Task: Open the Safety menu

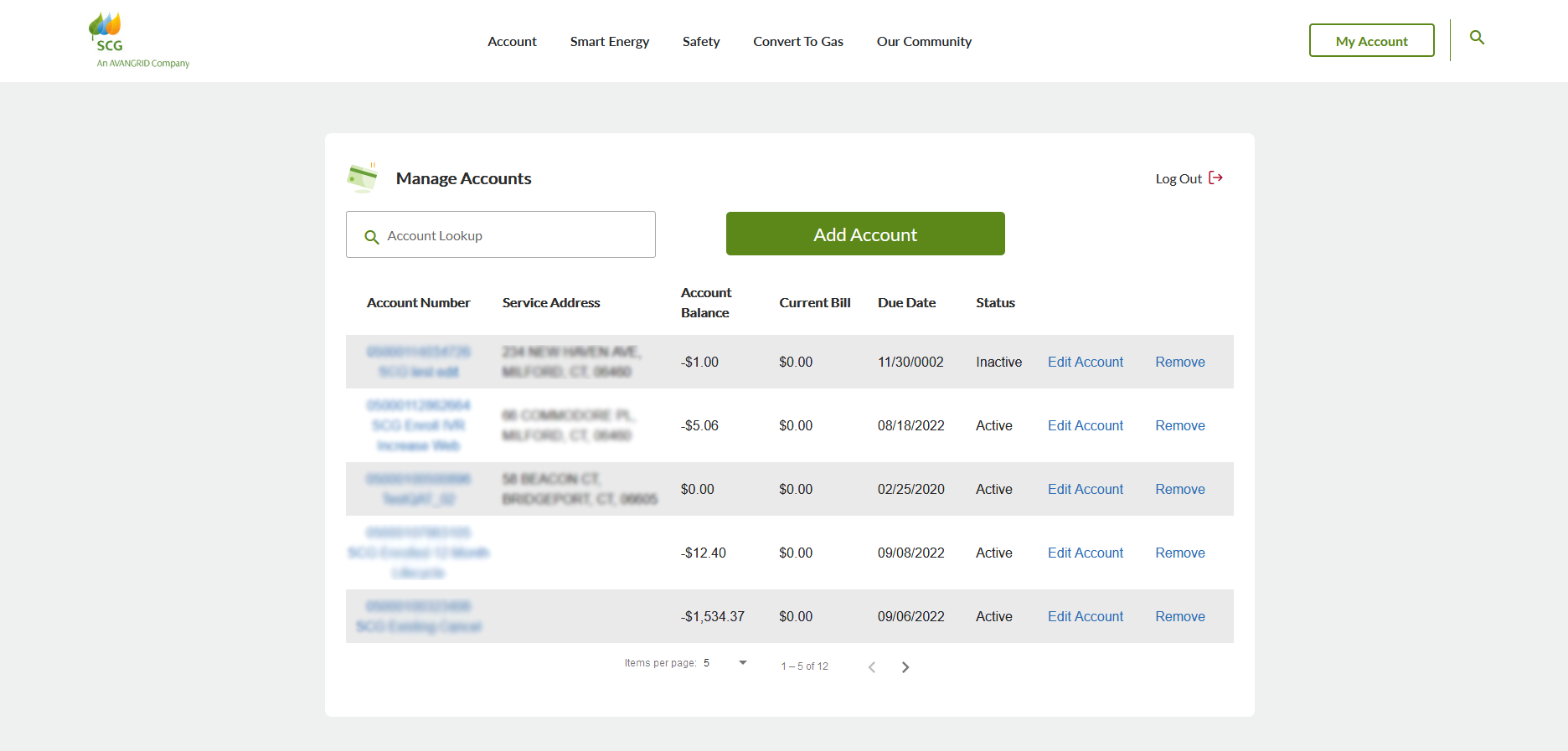Action: tap(701, 42)
